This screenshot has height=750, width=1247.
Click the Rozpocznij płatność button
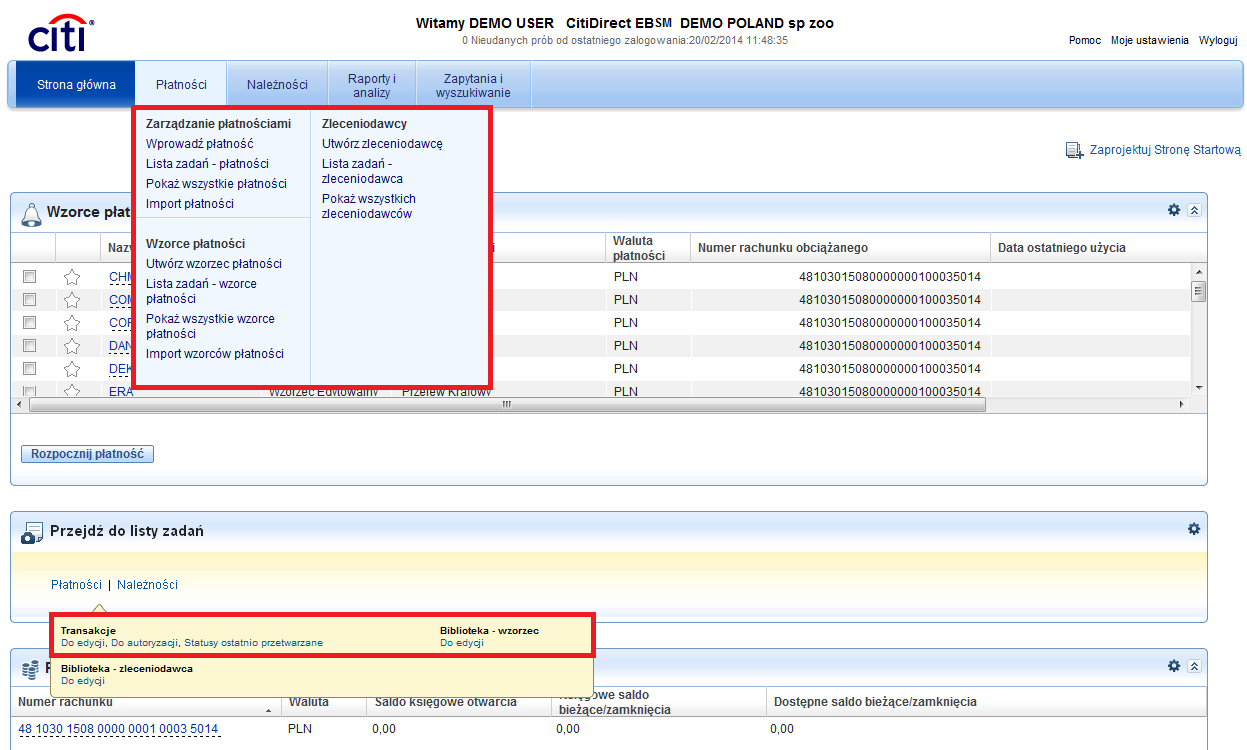point(87,454)
